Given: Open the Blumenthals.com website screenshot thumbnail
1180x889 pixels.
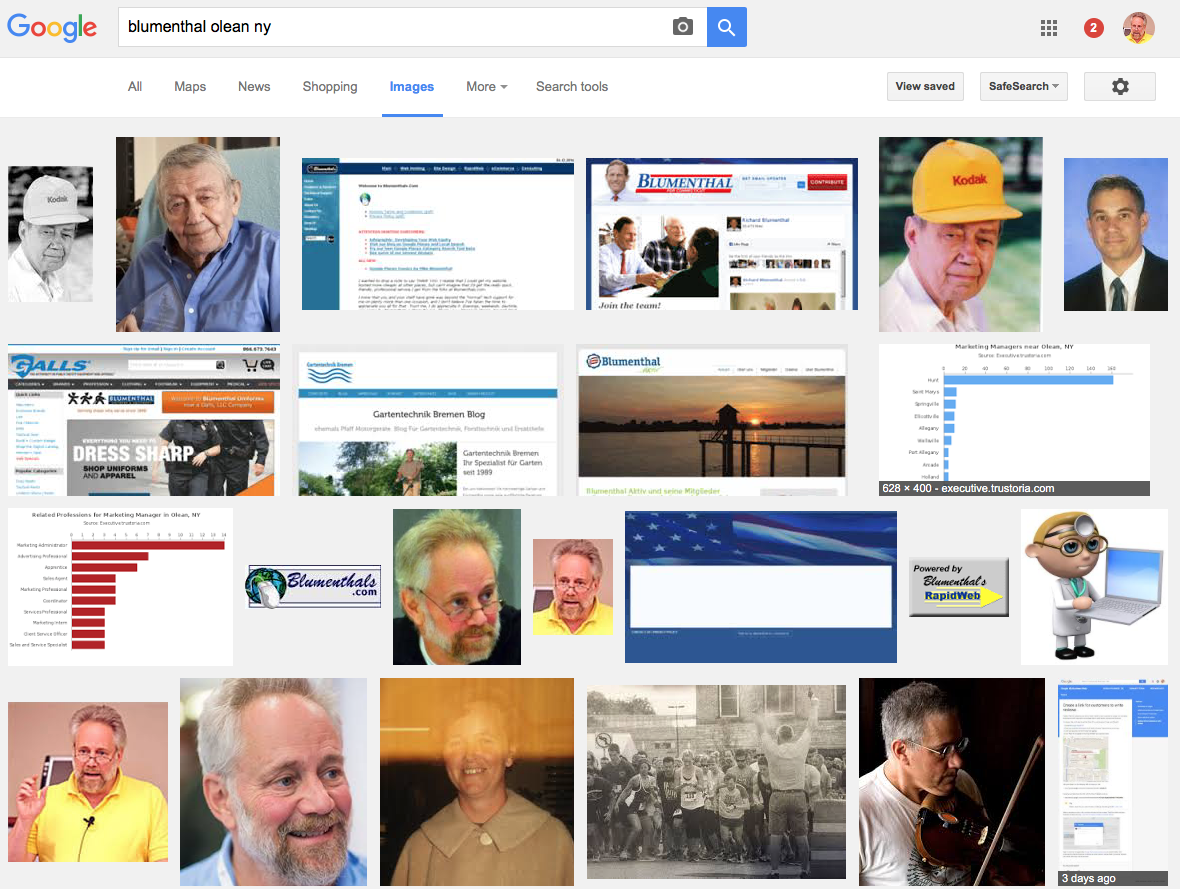Looking at the screenshot, I should coord(438,234).
